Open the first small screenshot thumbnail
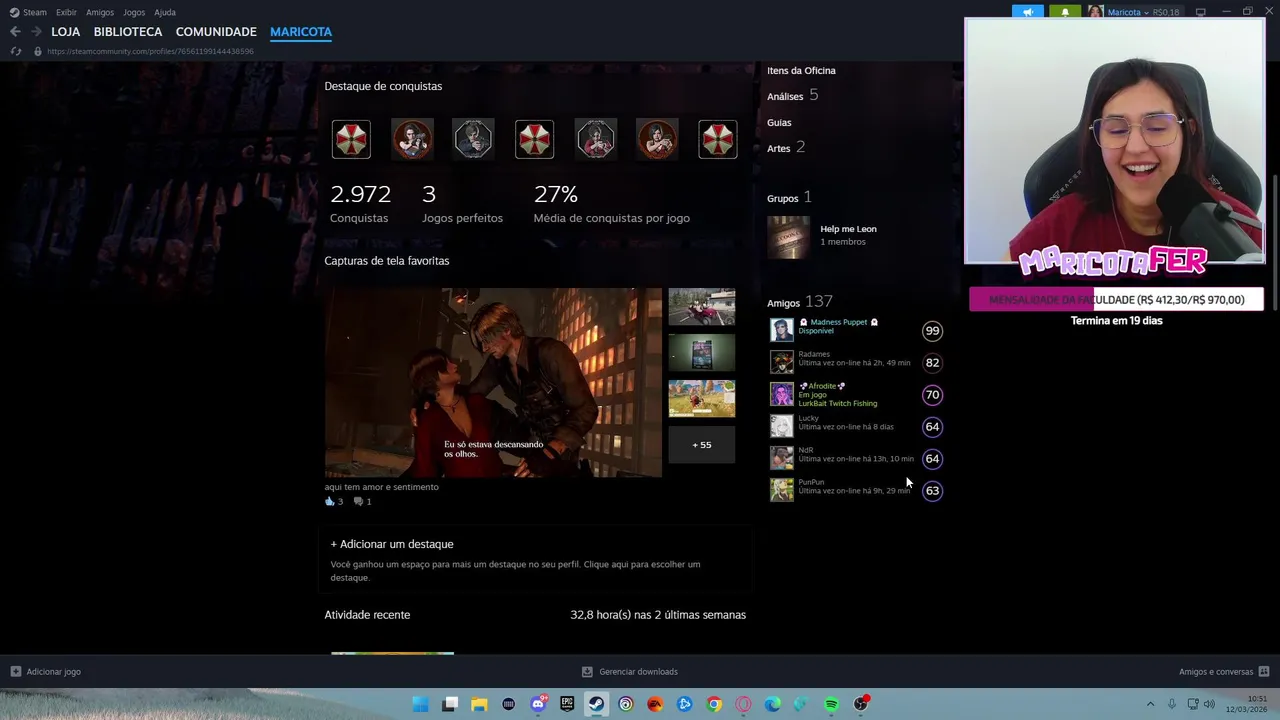1280x720 pixels. [x=701, y=307]
